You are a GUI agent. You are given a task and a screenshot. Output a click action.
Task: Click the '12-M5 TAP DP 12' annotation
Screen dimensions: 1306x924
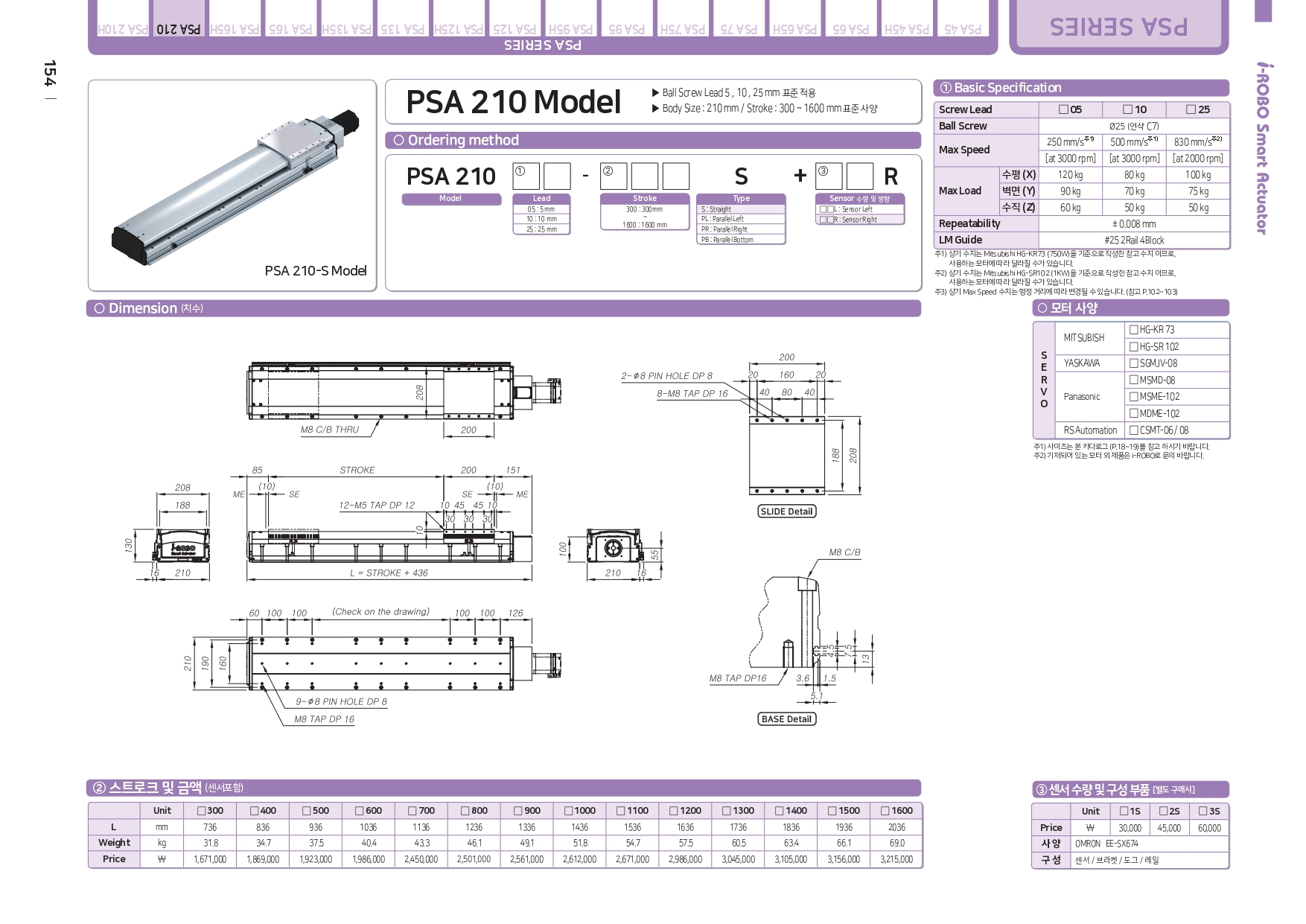tap(376, 506)
